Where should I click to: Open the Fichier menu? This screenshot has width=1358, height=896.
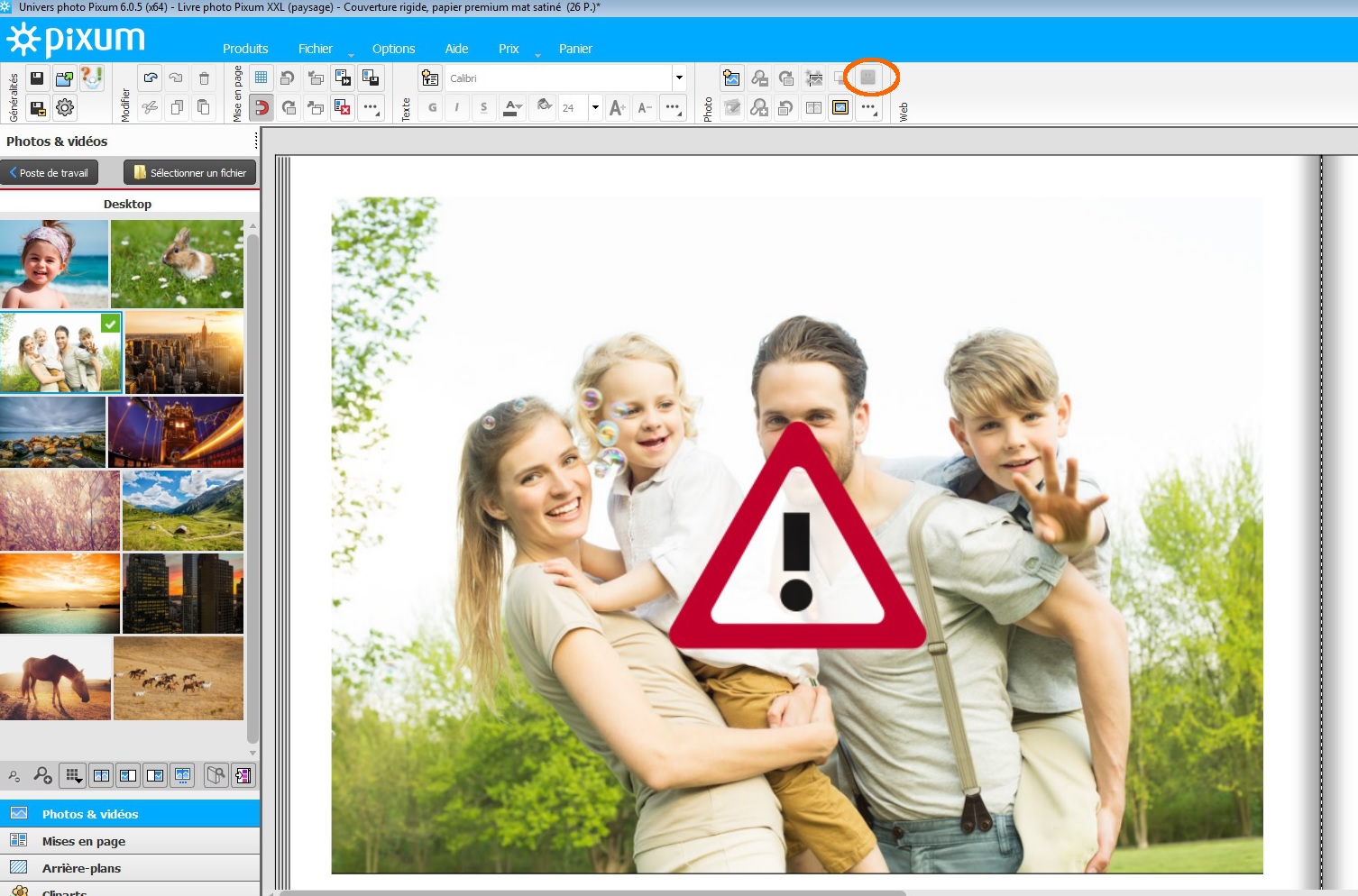315,49
